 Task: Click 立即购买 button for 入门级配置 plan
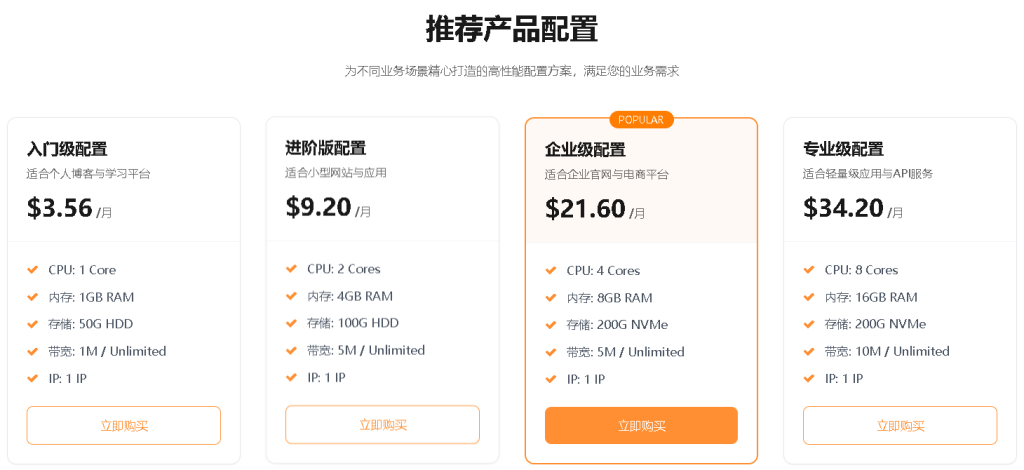pos(124,425)
